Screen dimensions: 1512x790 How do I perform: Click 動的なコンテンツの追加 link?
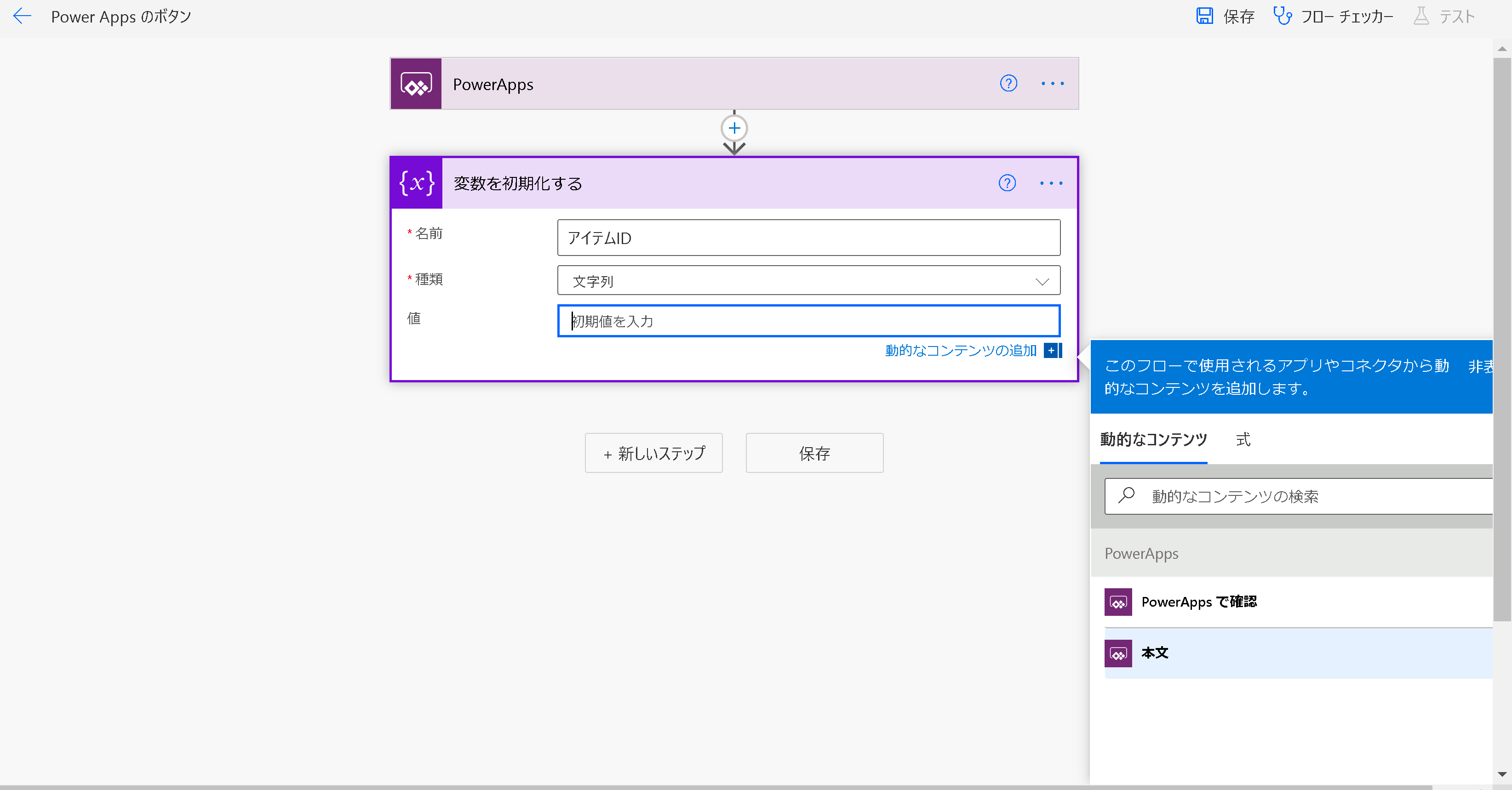point(960,350)
